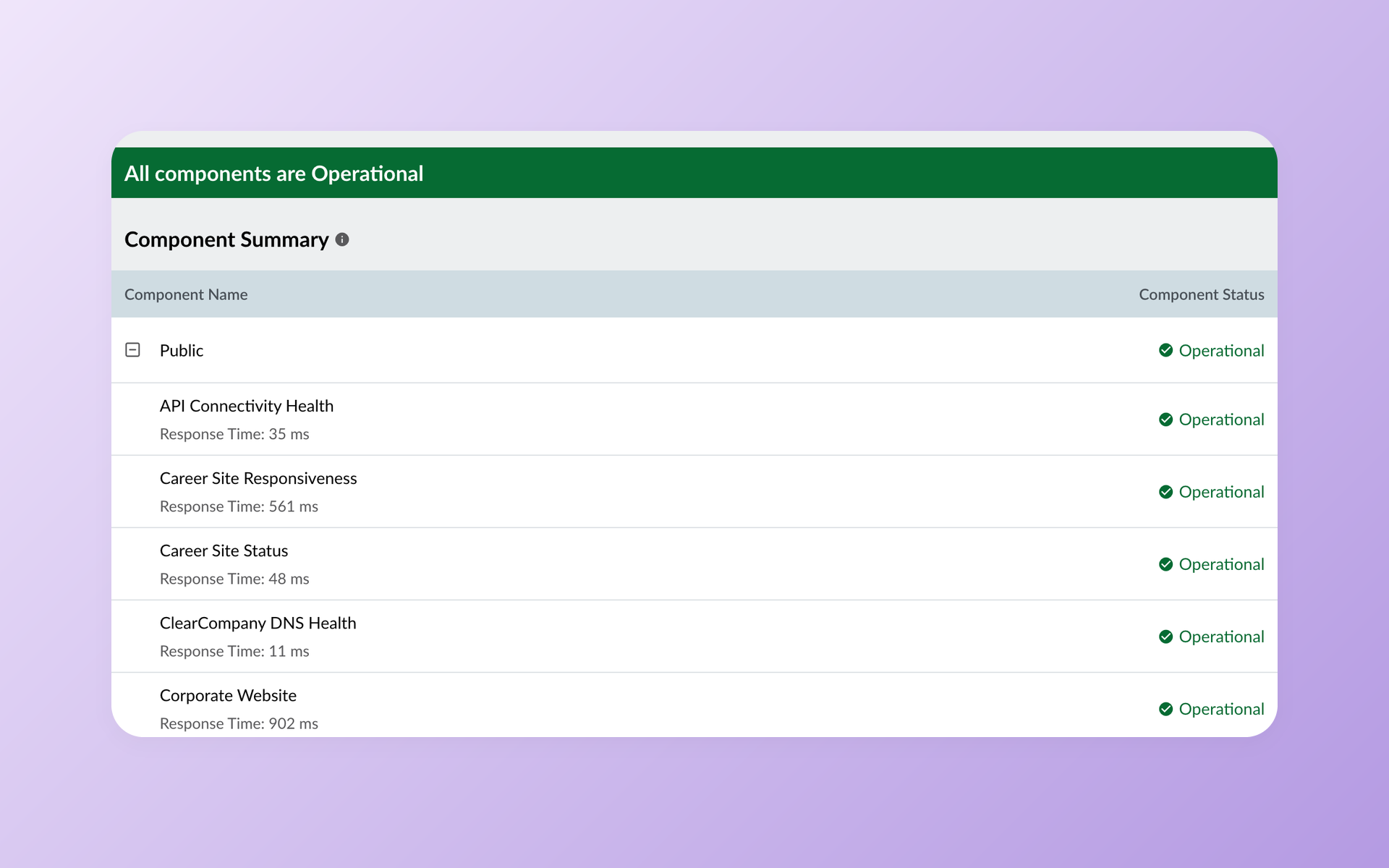Open ClearCompany DNS Health component
1389x868 pixels.
point(258,623)
